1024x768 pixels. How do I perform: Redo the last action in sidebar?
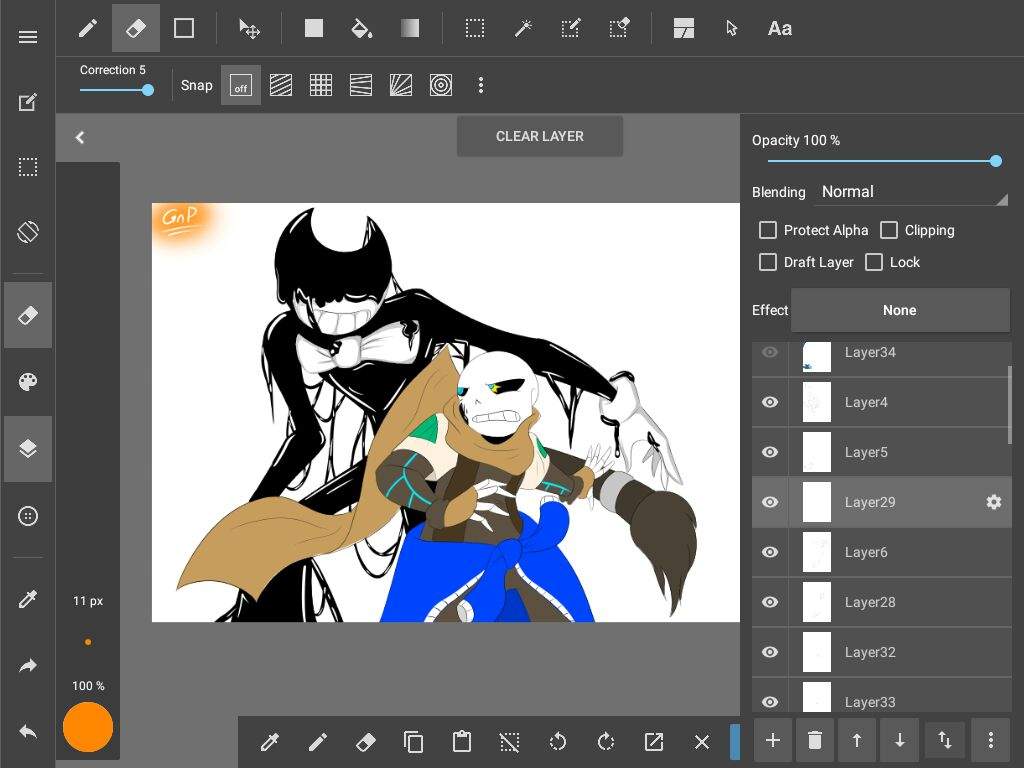click(27, 665)
